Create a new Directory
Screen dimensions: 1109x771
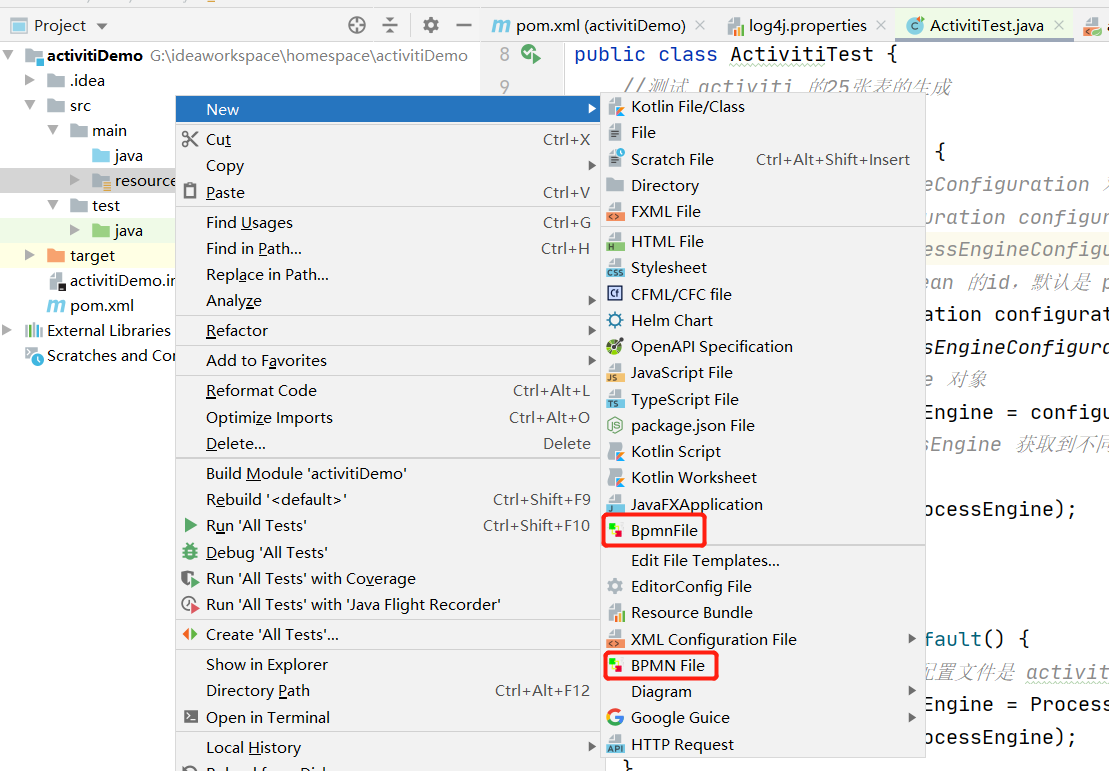[x=763, y=185]
